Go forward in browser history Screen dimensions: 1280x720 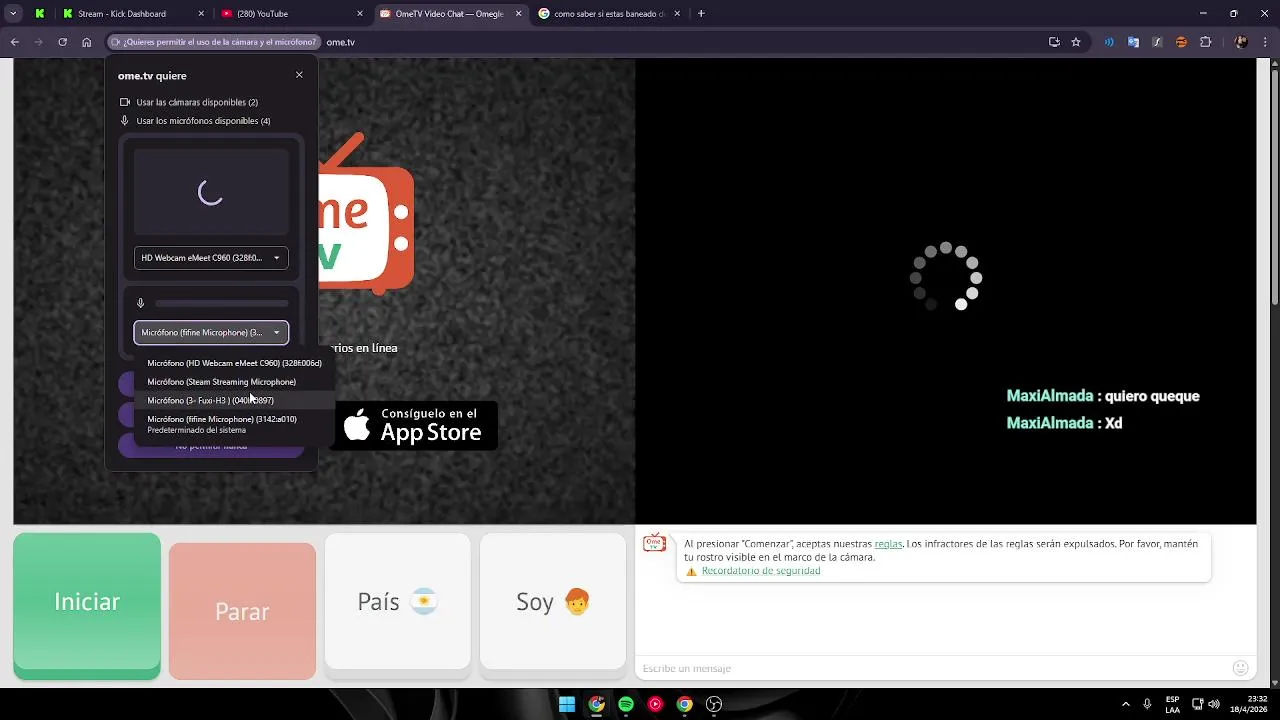tap(38, 42)
